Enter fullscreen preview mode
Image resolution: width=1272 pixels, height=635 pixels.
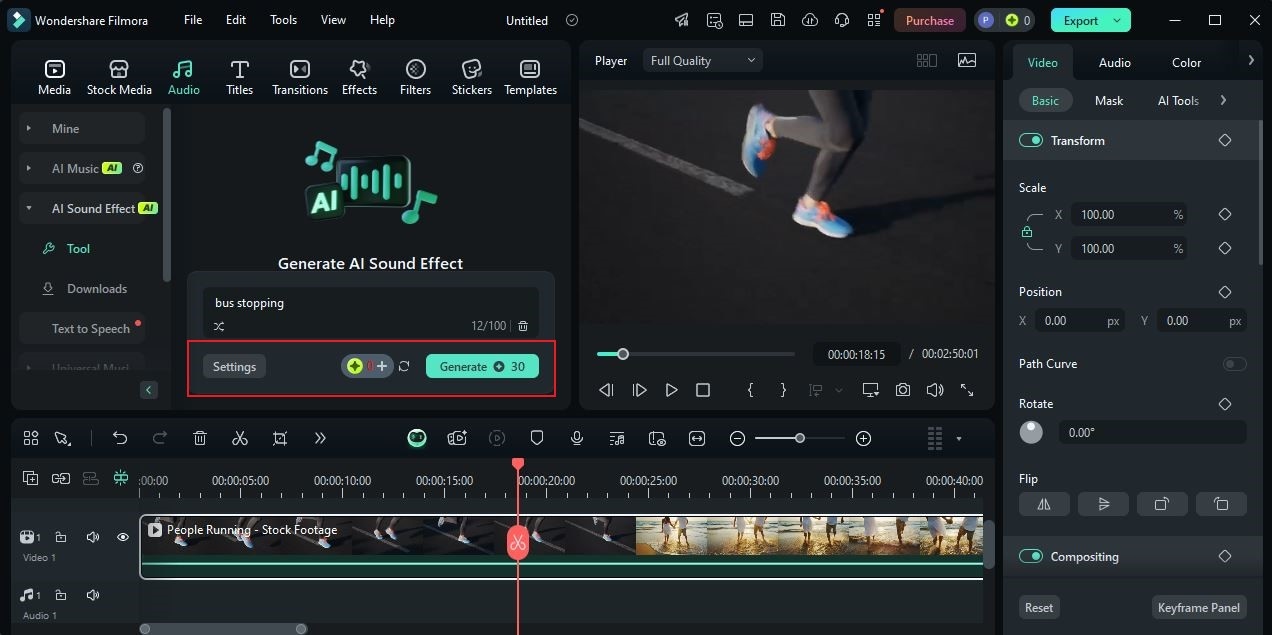pos(967,390)
